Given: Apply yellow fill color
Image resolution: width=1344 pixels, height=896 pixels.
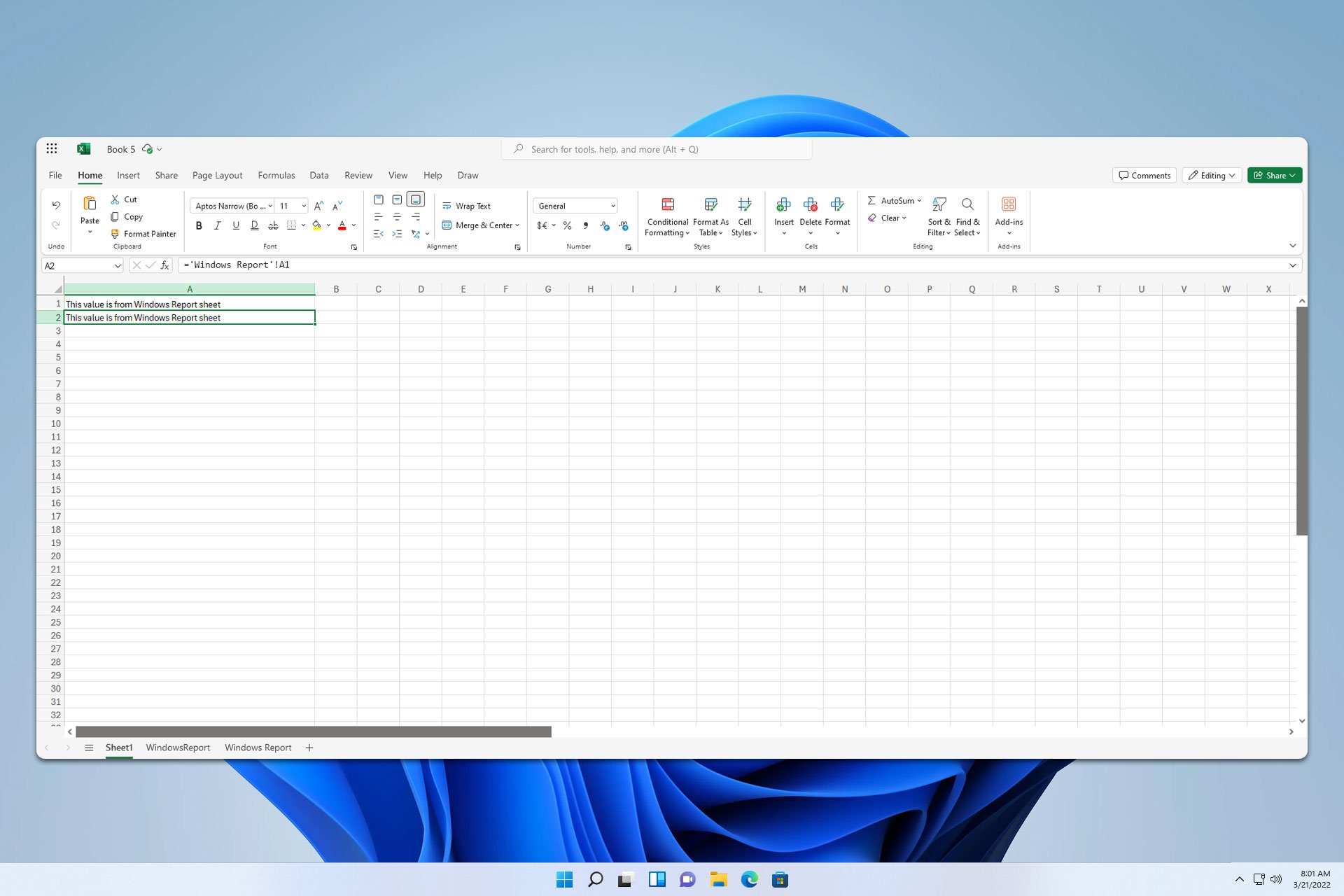Looking at the screenshot, I should [x=317, y=225].
